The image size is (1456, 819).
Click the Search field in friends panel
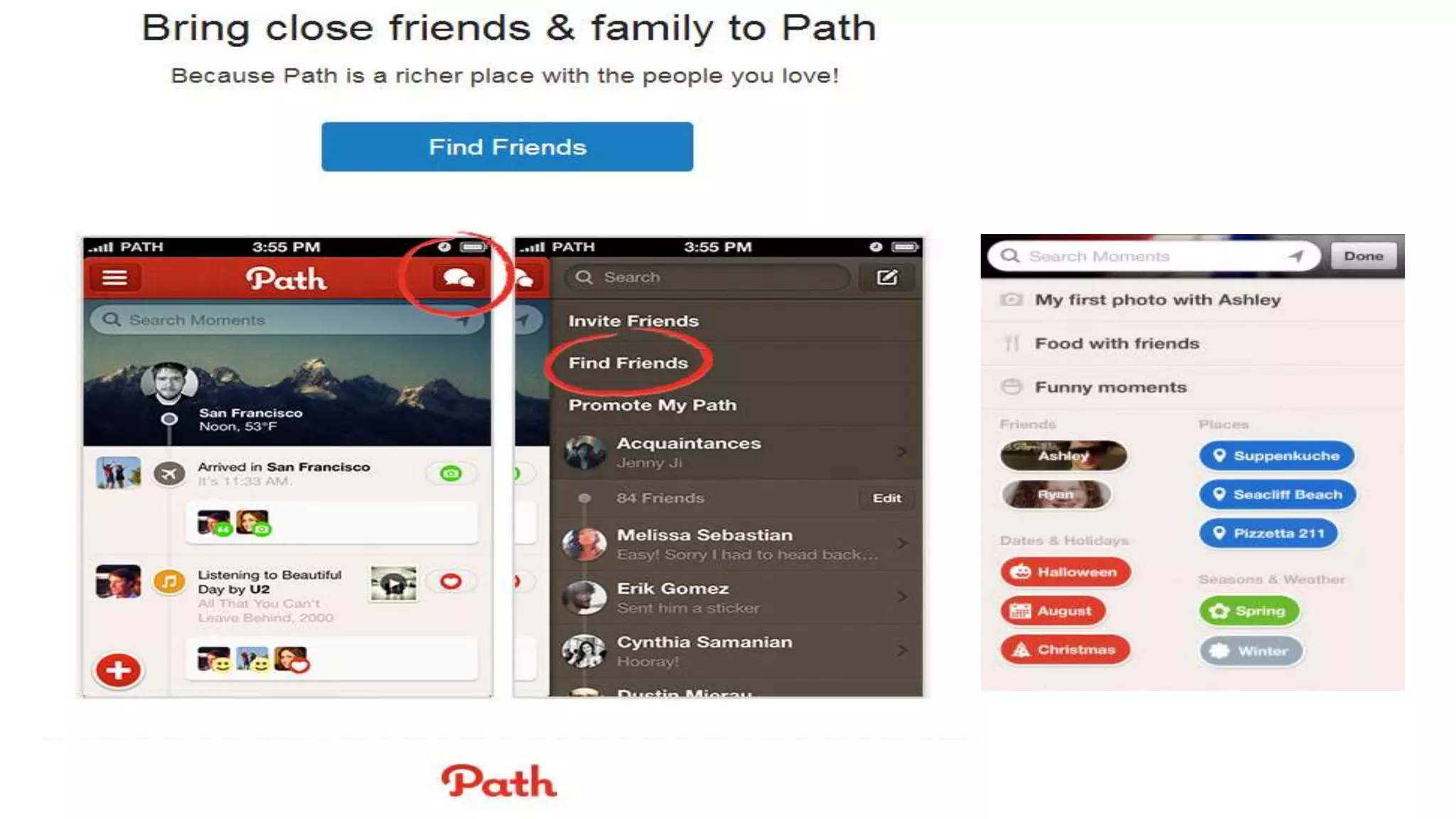(707, 277)
